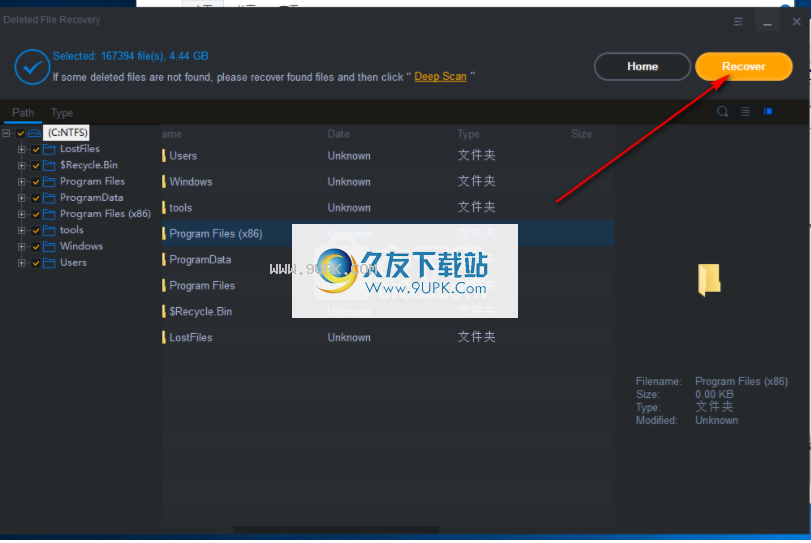
Task: Select the tools row in file list
Action: (x=388, y=207)
